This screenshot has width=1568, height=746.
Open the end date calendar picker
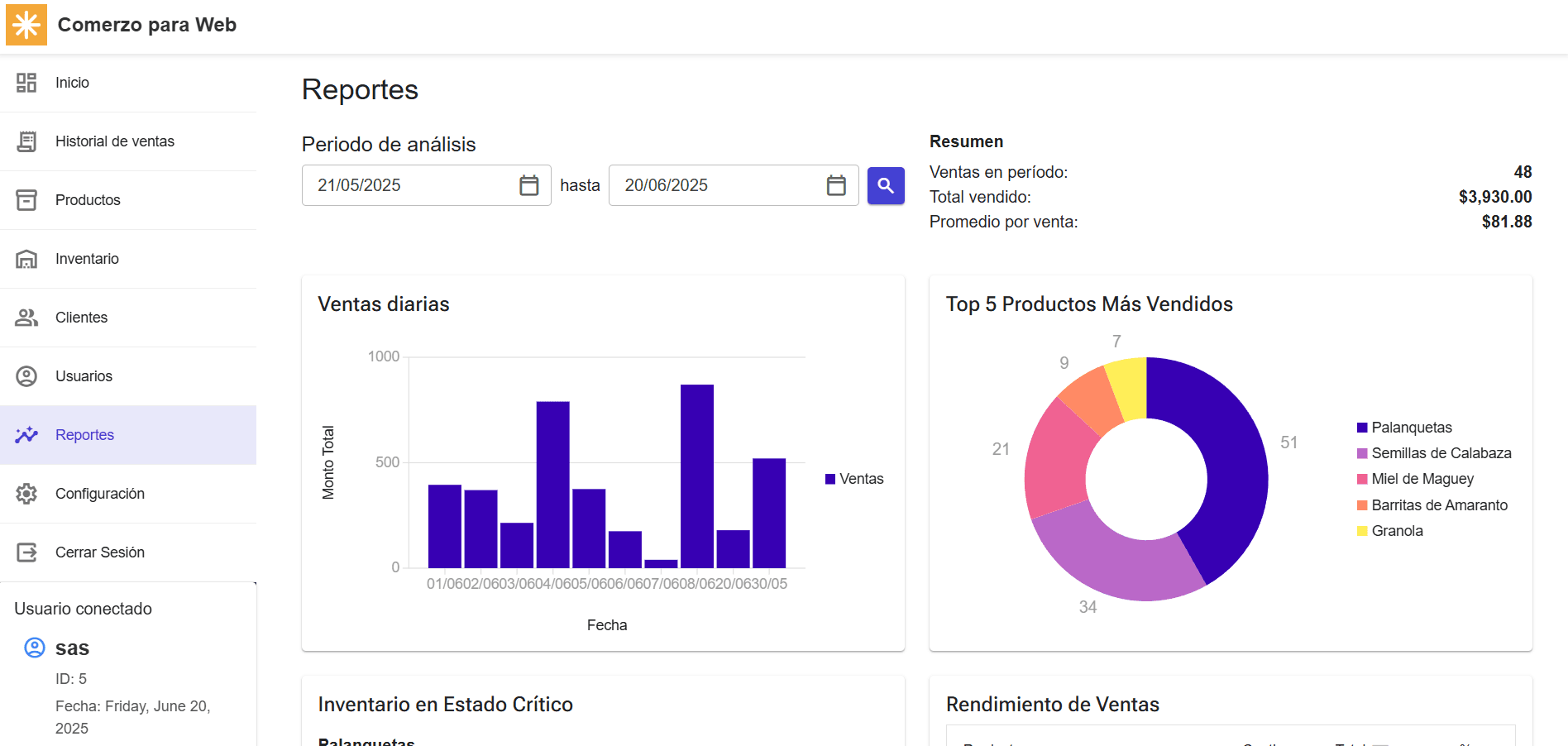(836, 185)
